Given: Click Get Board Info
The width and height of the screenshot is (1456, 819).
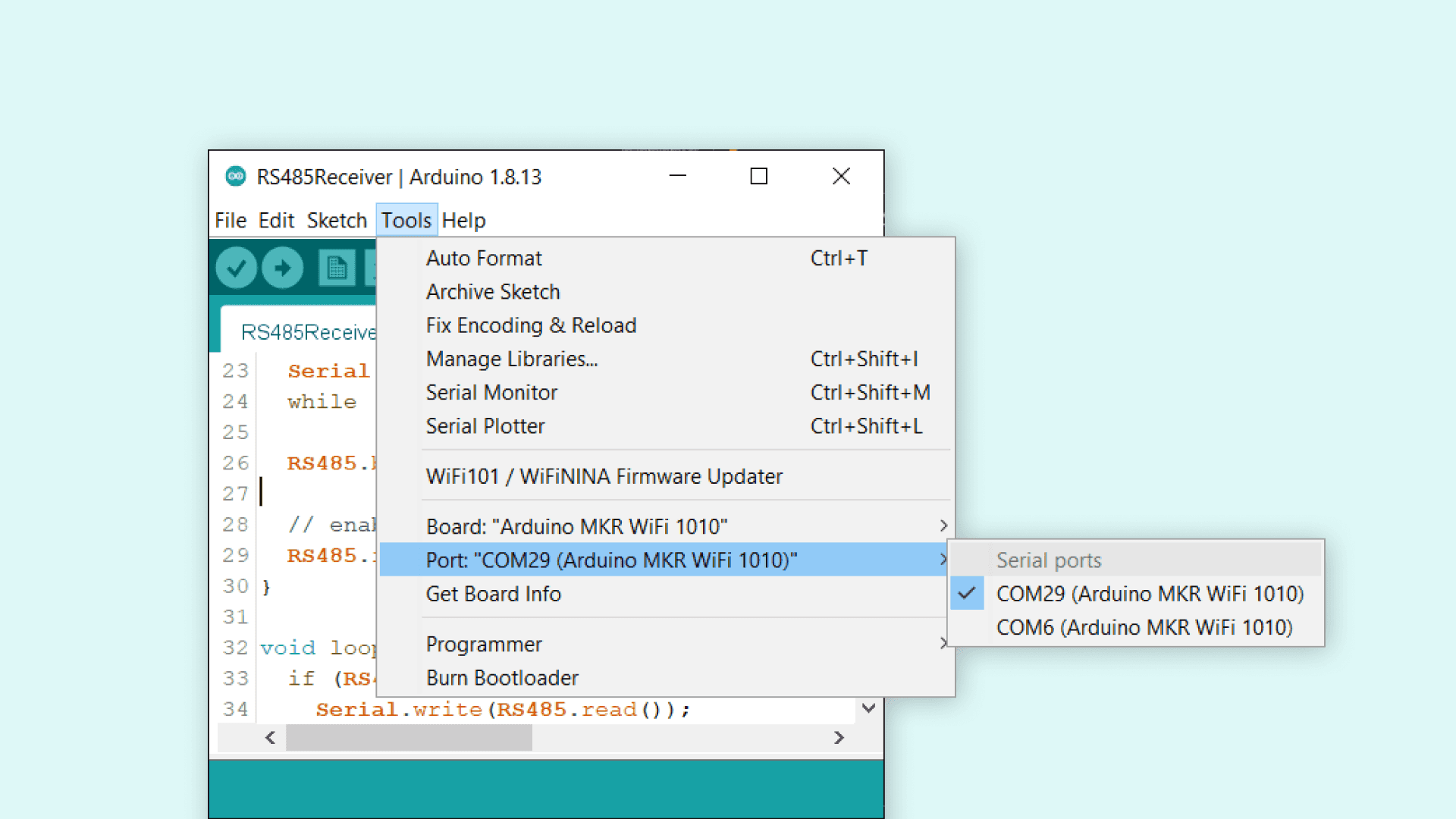Looking at the screenshot, I should click(x=493, y=594).
